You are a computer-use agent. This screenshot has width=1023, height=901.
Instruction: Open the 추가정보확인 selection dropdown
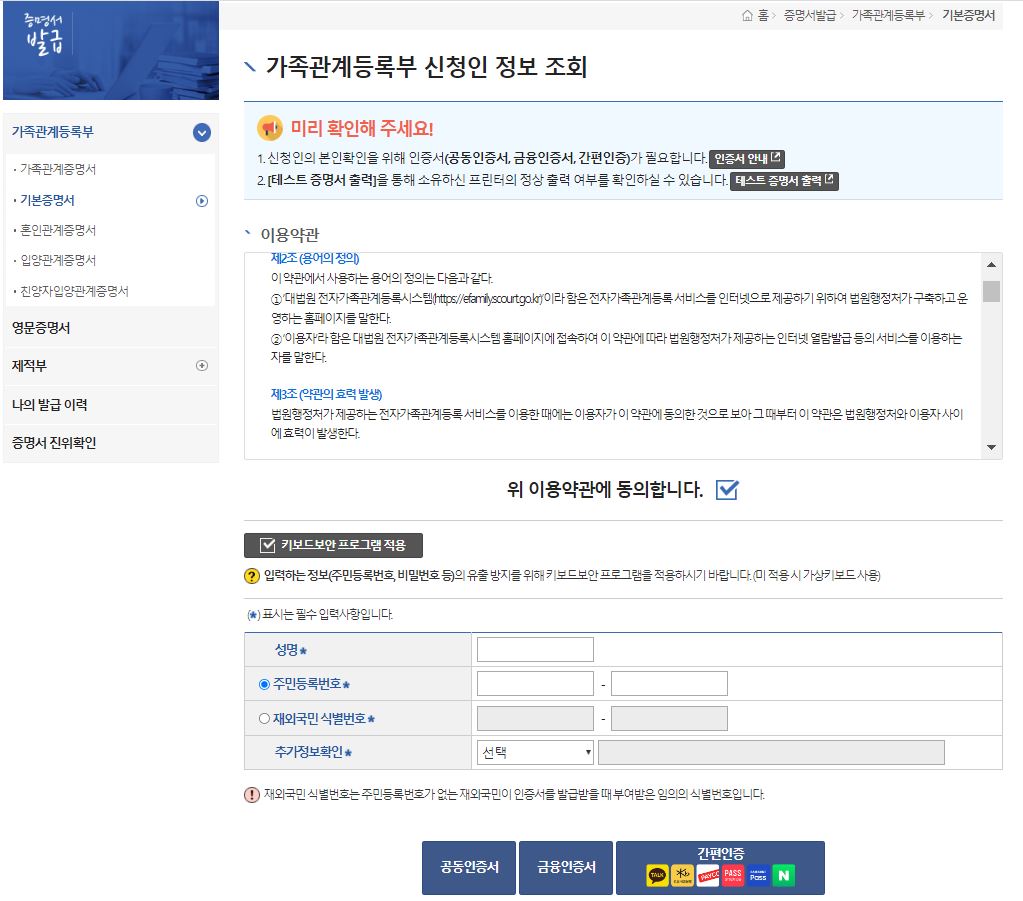click(534, 752)
